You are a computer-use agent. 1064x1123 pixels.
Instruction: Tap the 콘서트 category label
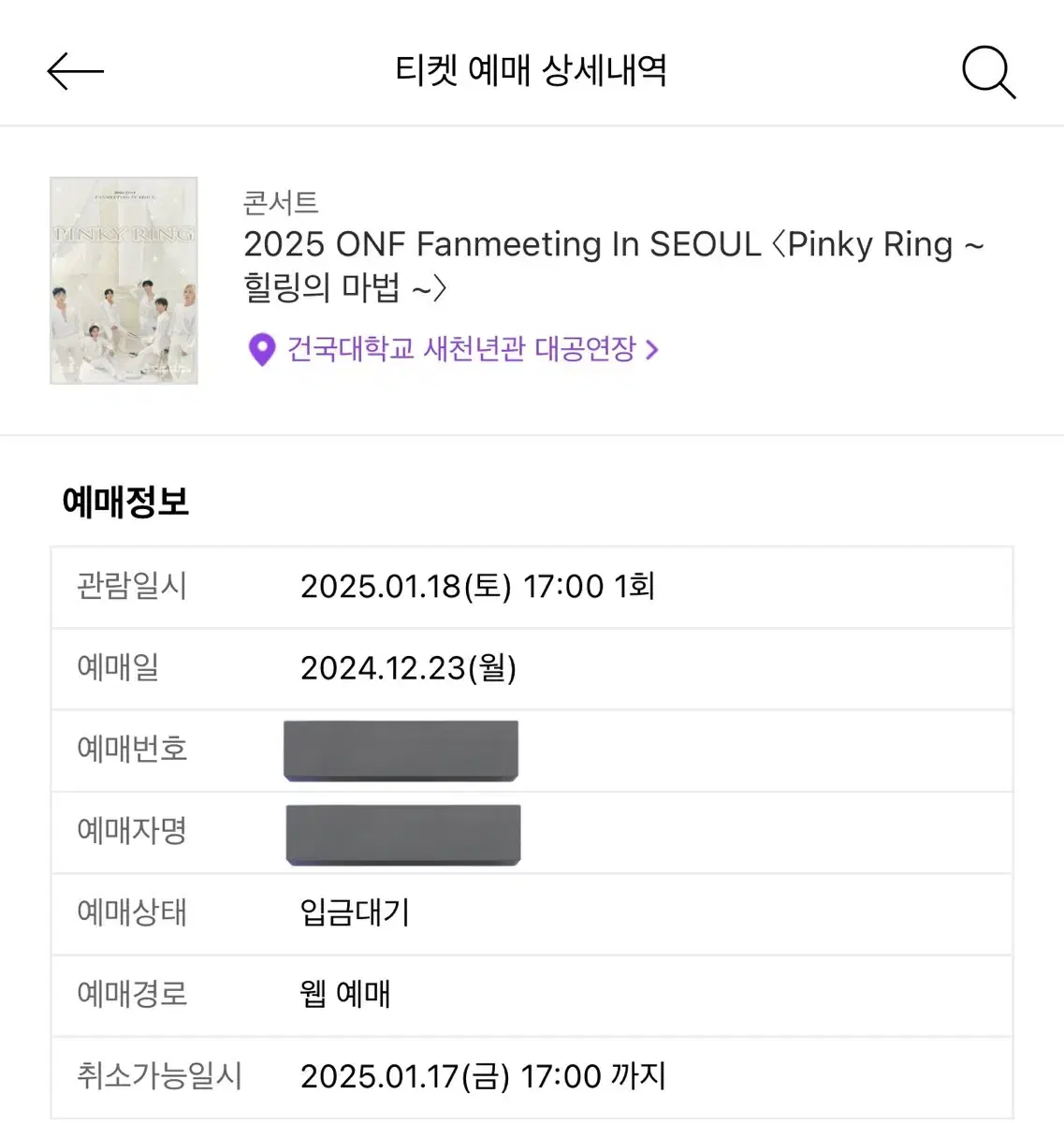click(281, 202)
